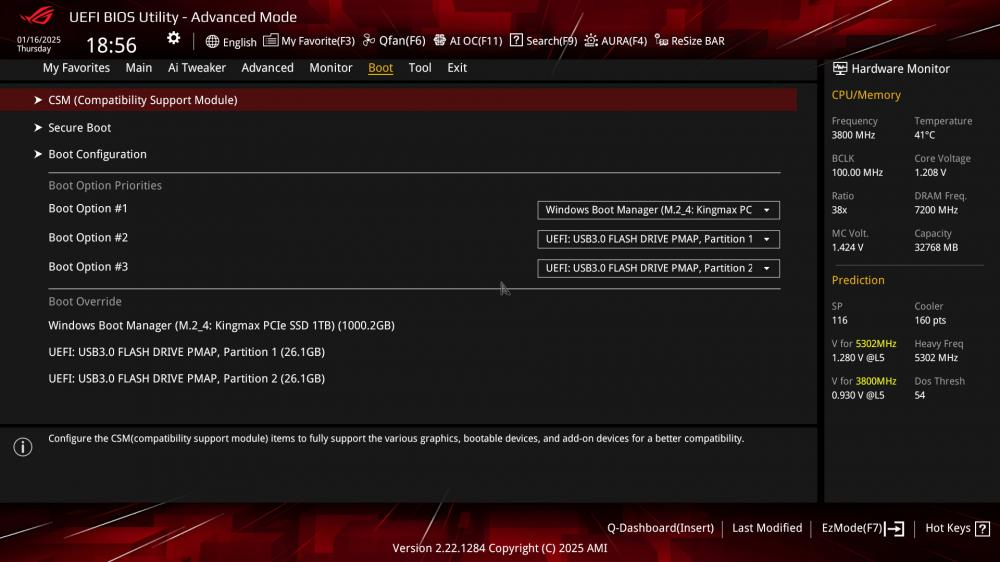Open the Advanced tab

click(267, 68)
